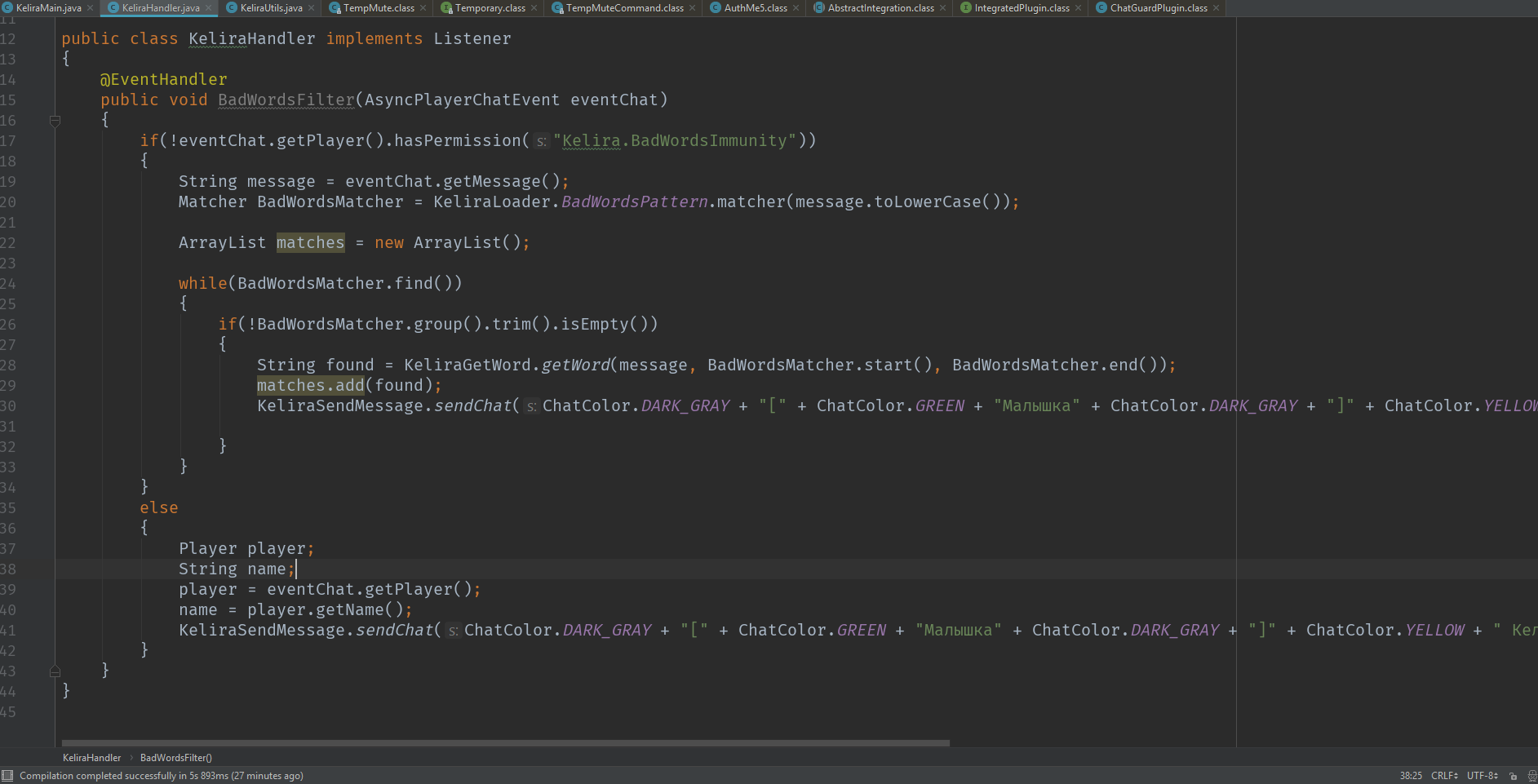The image size is (1538, 784).
Task: Click the BadWordsFilter method name
Action: (x=286, y=100)
